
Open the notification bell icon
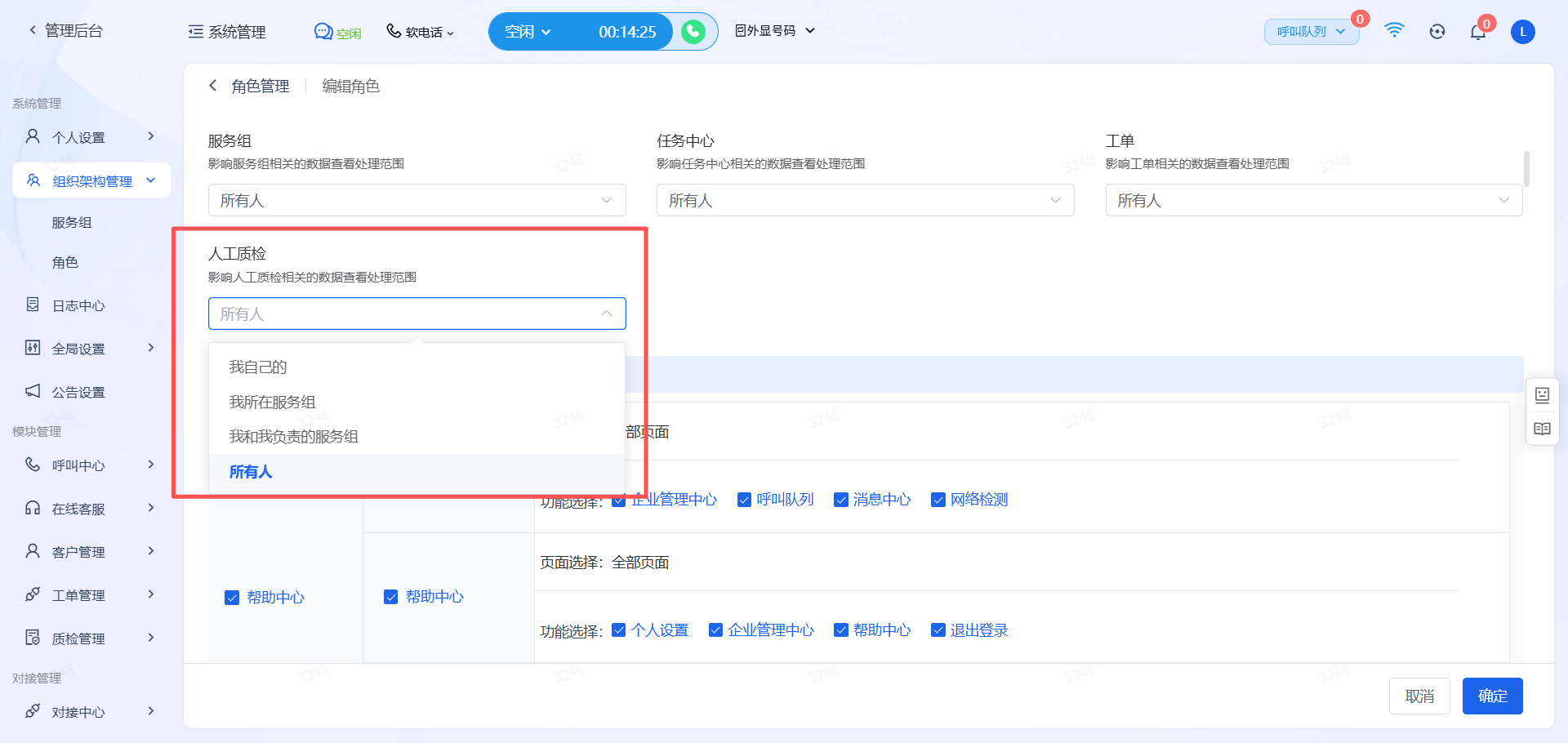pos(1477,32)
